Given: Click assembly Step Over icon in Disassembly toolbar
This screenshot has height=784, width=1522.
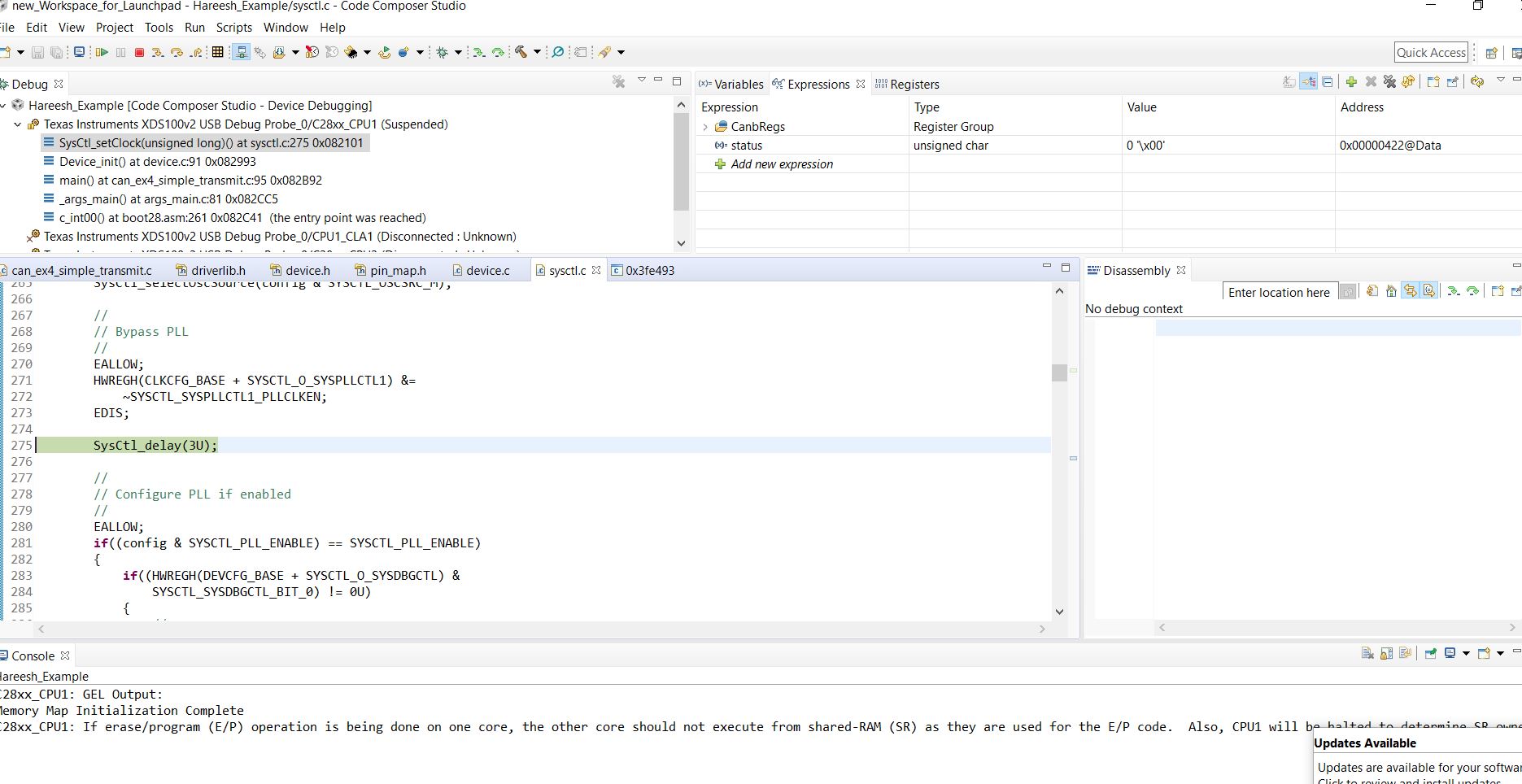Looking at the screenshot, I should point(1472,291).
